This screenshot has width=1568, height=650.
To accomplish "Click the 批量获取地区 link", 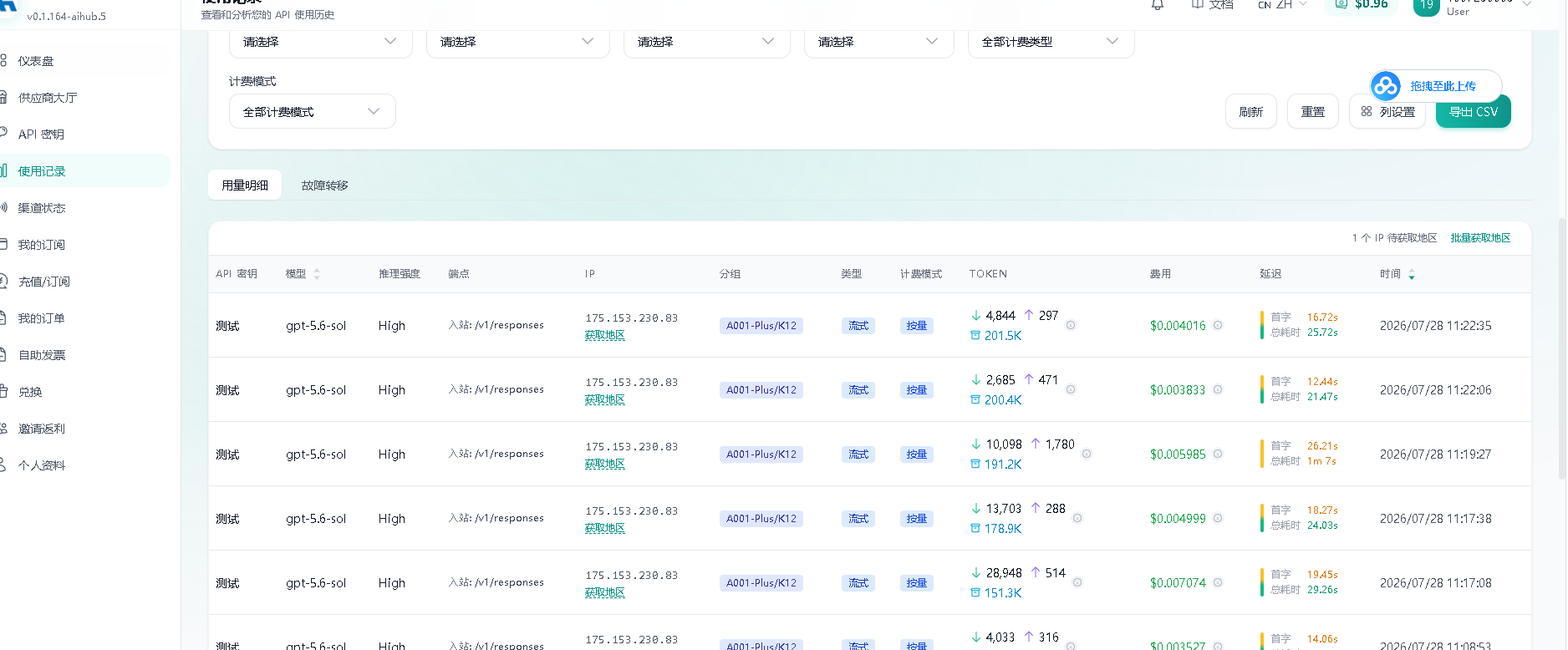I will [1480, 238].
